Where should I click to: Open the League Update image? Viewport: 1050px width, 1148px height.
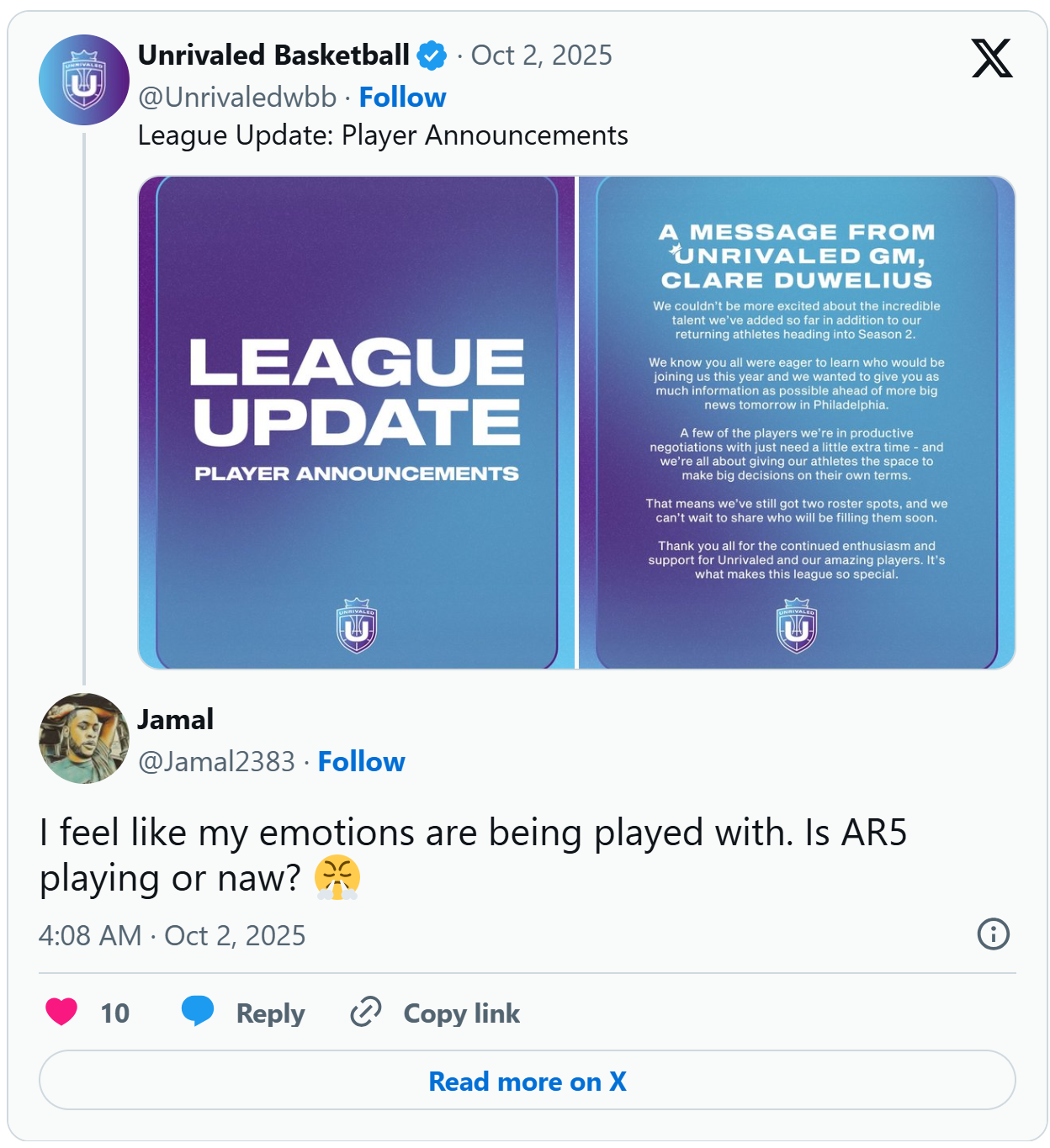point(357,422)
